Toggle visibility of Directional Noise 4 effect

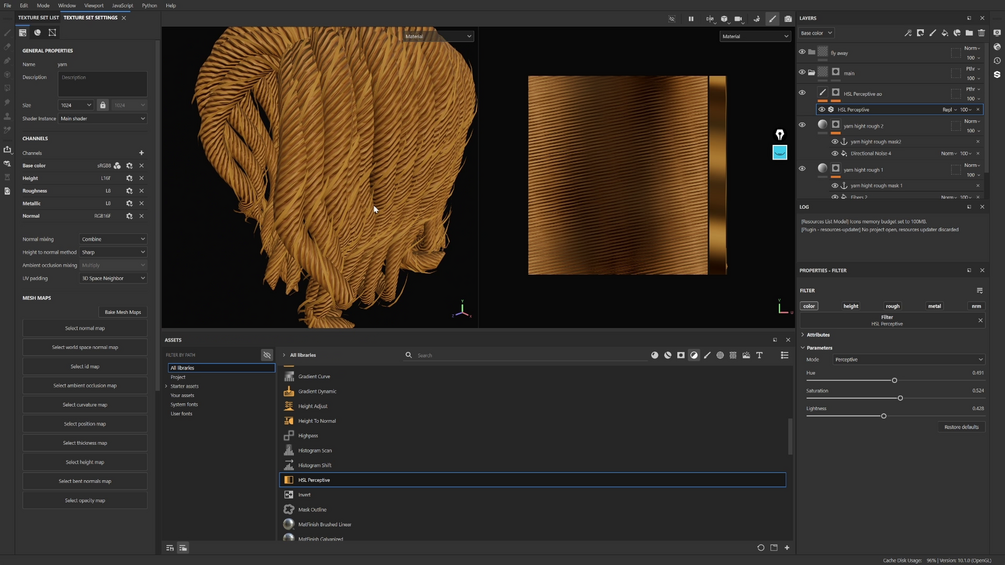[x=835, y=154]
